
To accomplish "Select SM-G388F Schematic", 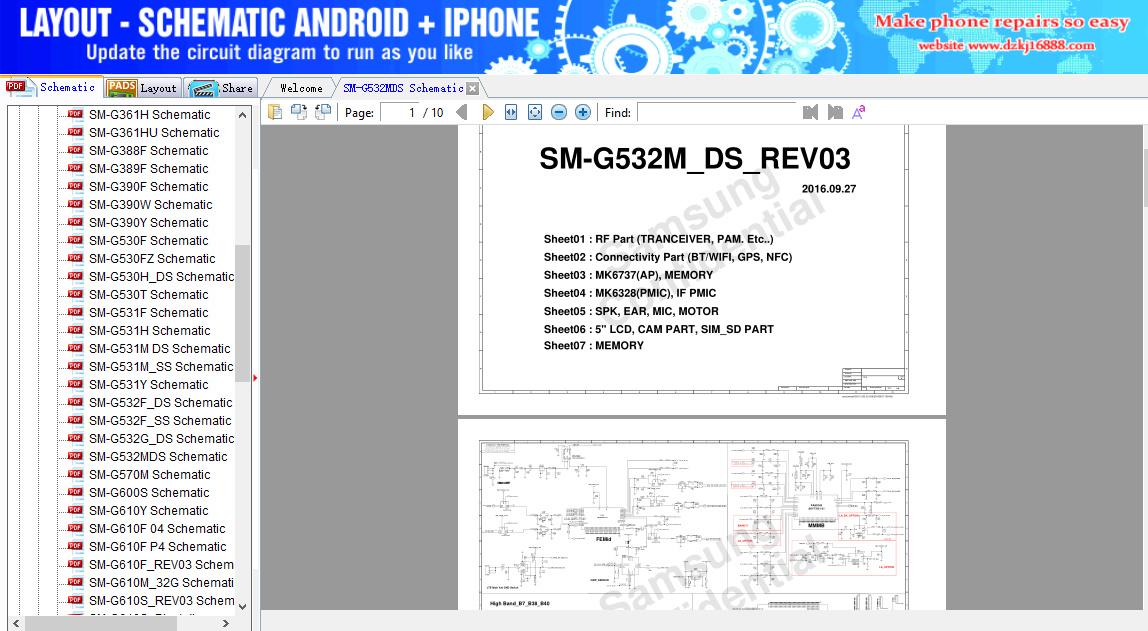I will click(149, 151).
